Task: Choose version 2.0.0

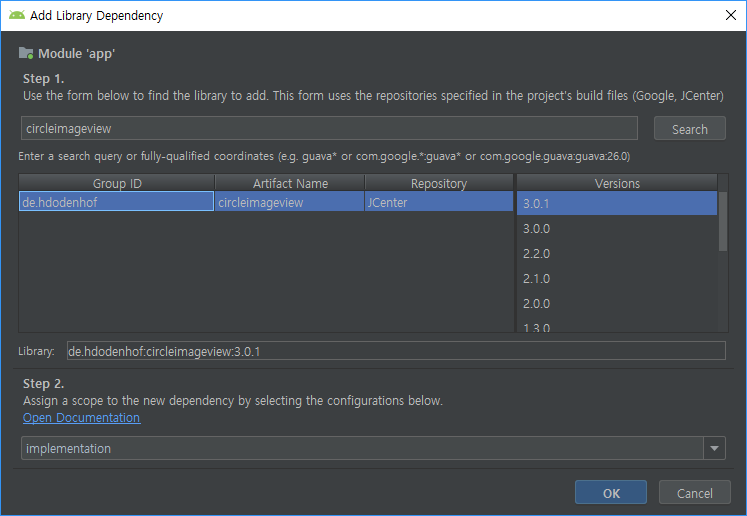Action: pyautogui.click(x=617, y=304)
